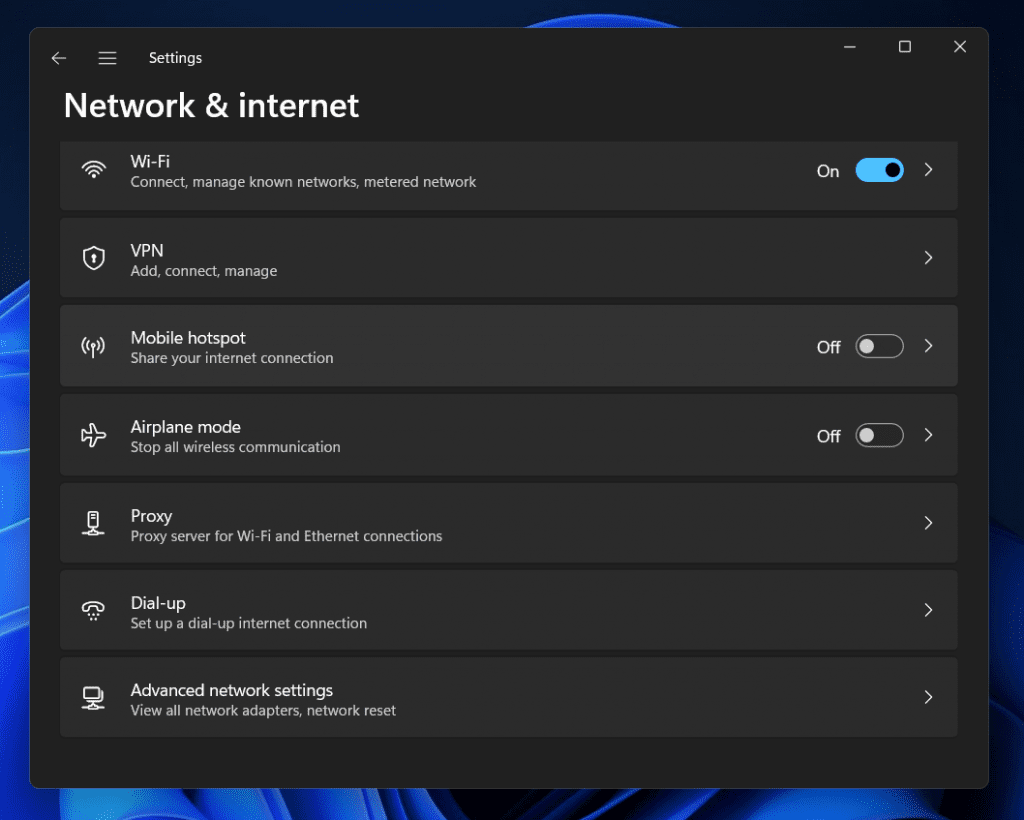Image resolution: width=1024 pixels, height=820 pixels.
Task: Select the Dial-up phone icon
Action: tap(93, 610)
